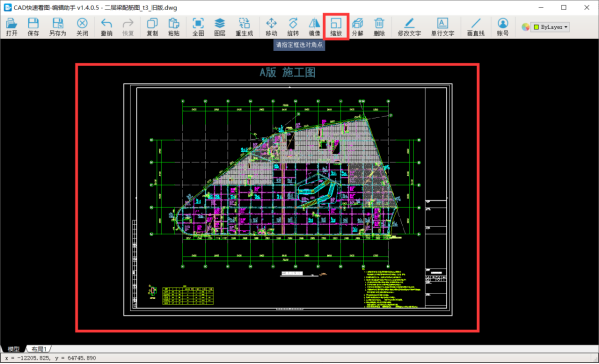Select the 旋转 rotate tool
The height and width of the screenshot is (364, 599).
coord(293,27)
